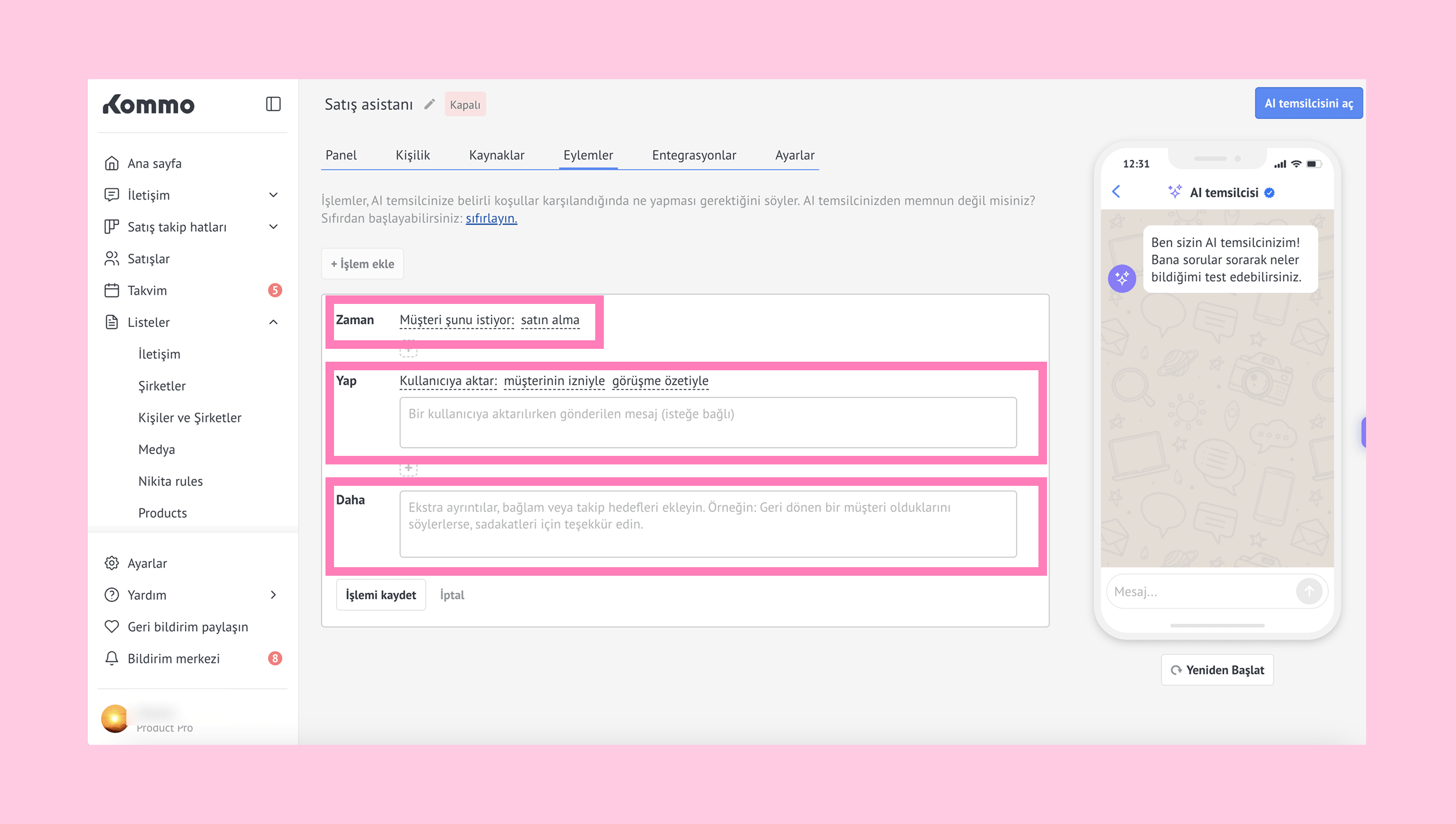Expand the İletişim sidebar section chevron

tap(274, 195)
